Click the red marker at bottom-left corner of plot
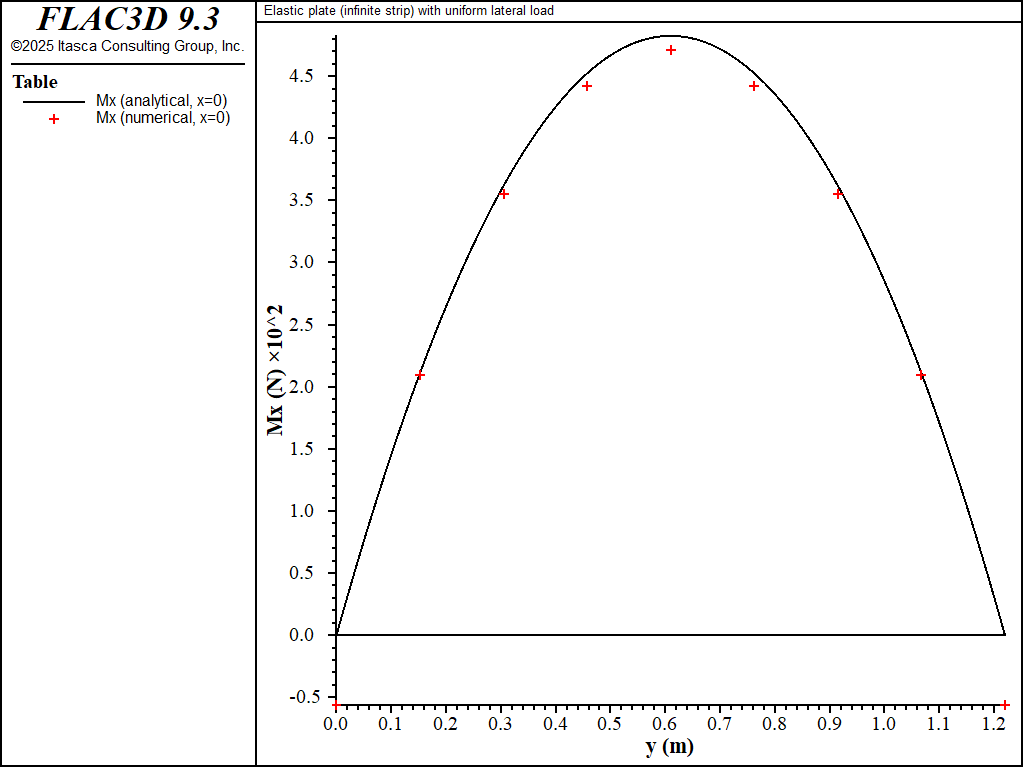This screenshot has width=1024, height=768. click(336, 705)
